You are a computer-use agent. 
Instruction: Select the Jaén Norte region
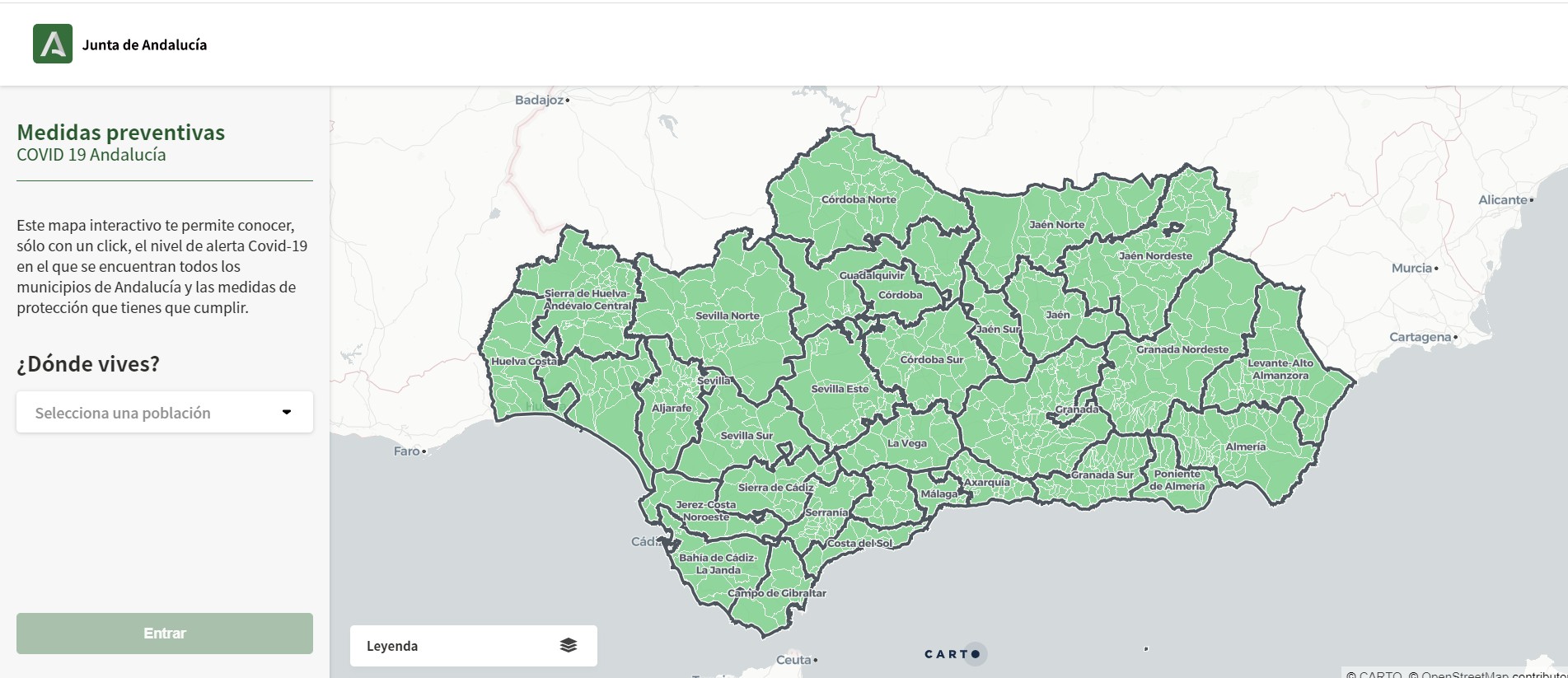pyautogui.click(x=1056, y=225)
